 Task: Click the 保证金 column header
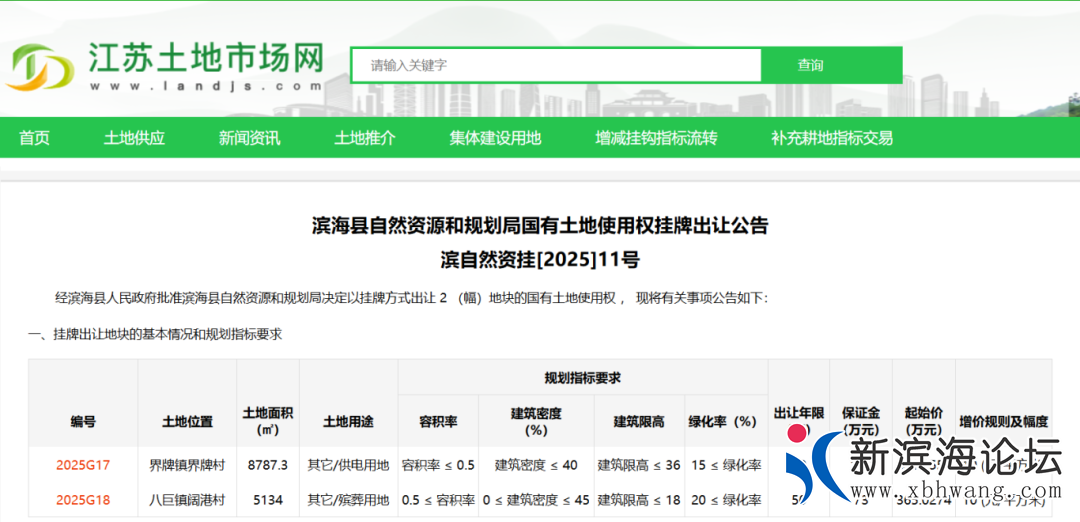tap(860, 420)
